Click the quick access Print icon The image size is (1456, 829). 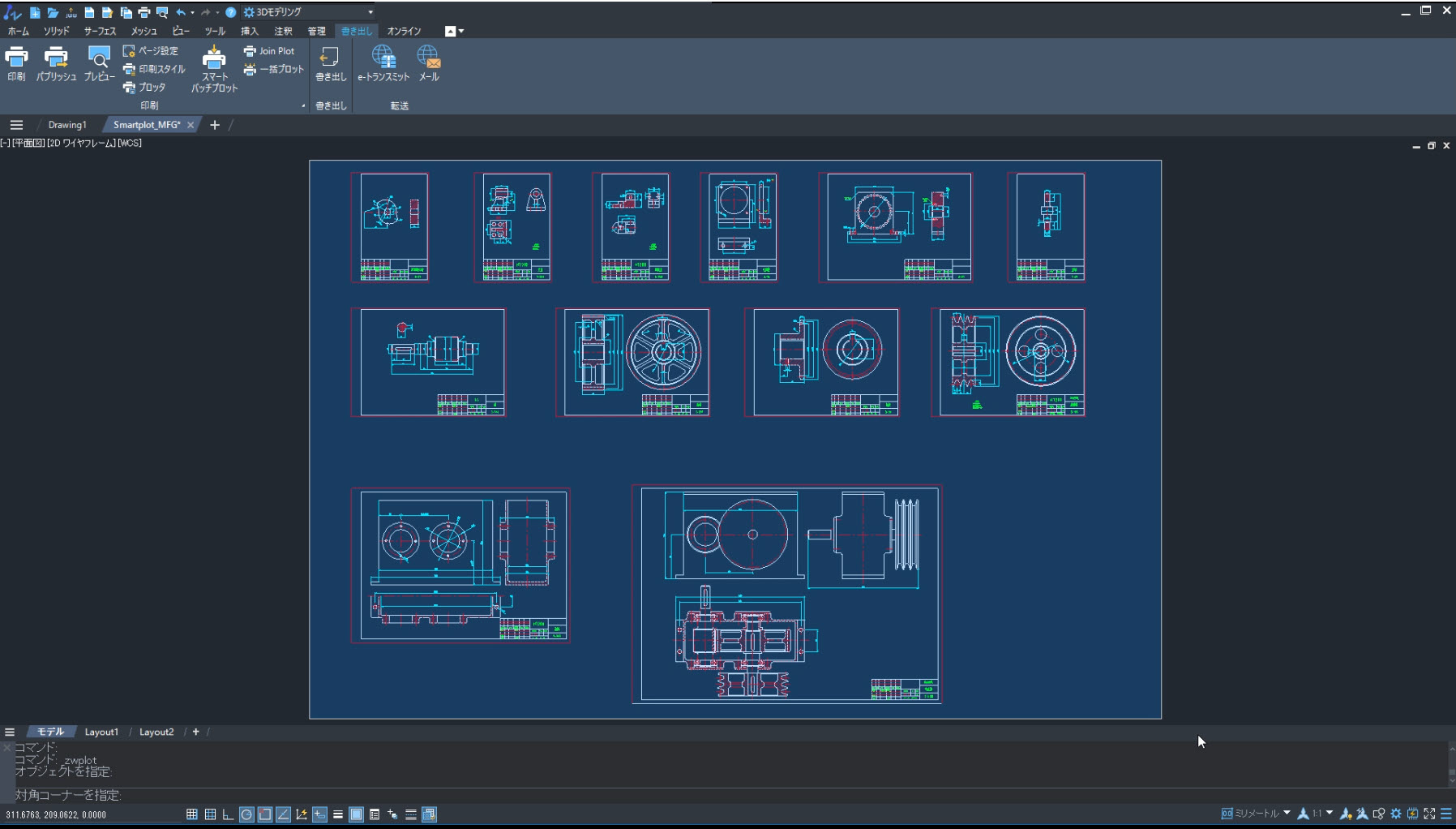pyautogui.click(x=144, y=12)
